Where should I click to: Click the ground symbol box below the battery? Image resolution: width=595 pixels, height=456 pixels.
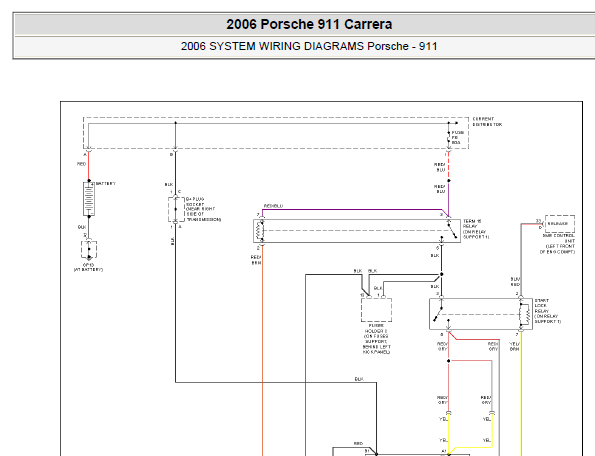click(x=89, y=250)
